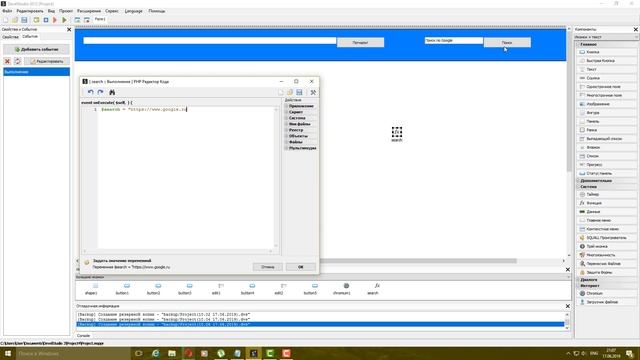Select search fx object in objects bar
This screenshot has width=640, height=360.
pos(373,289)
